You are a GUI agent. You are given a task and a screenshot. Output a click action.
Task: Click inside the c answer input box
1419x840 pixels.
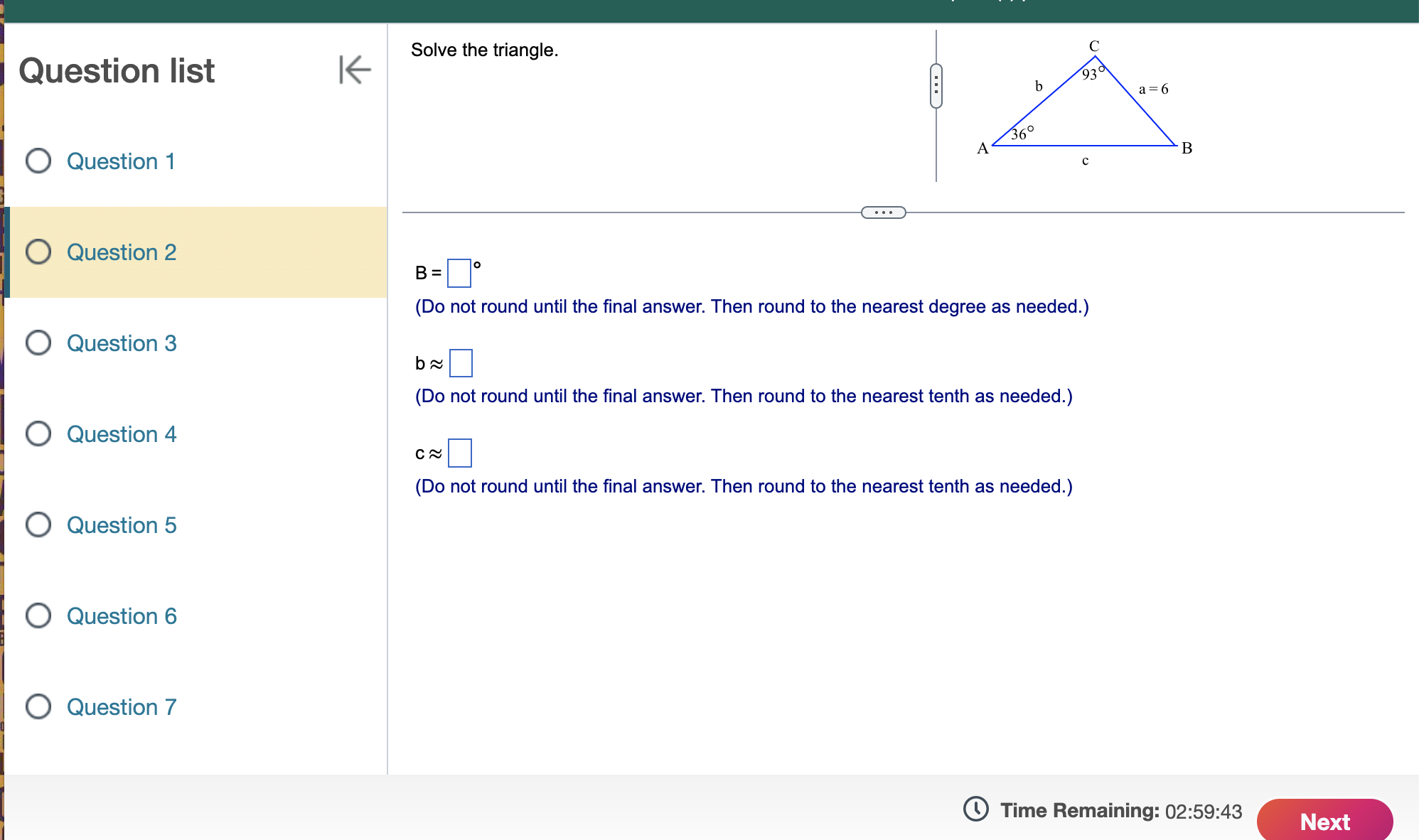click(461, 453)
